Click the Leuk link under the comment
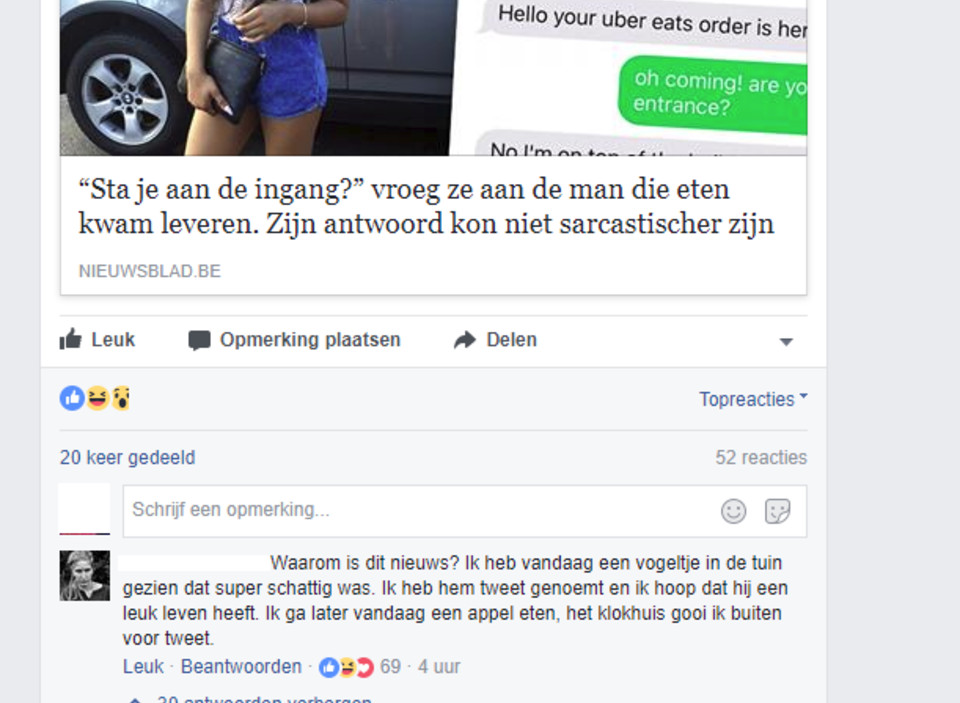Viewport: 960px width, 703px height. [143, 667]
